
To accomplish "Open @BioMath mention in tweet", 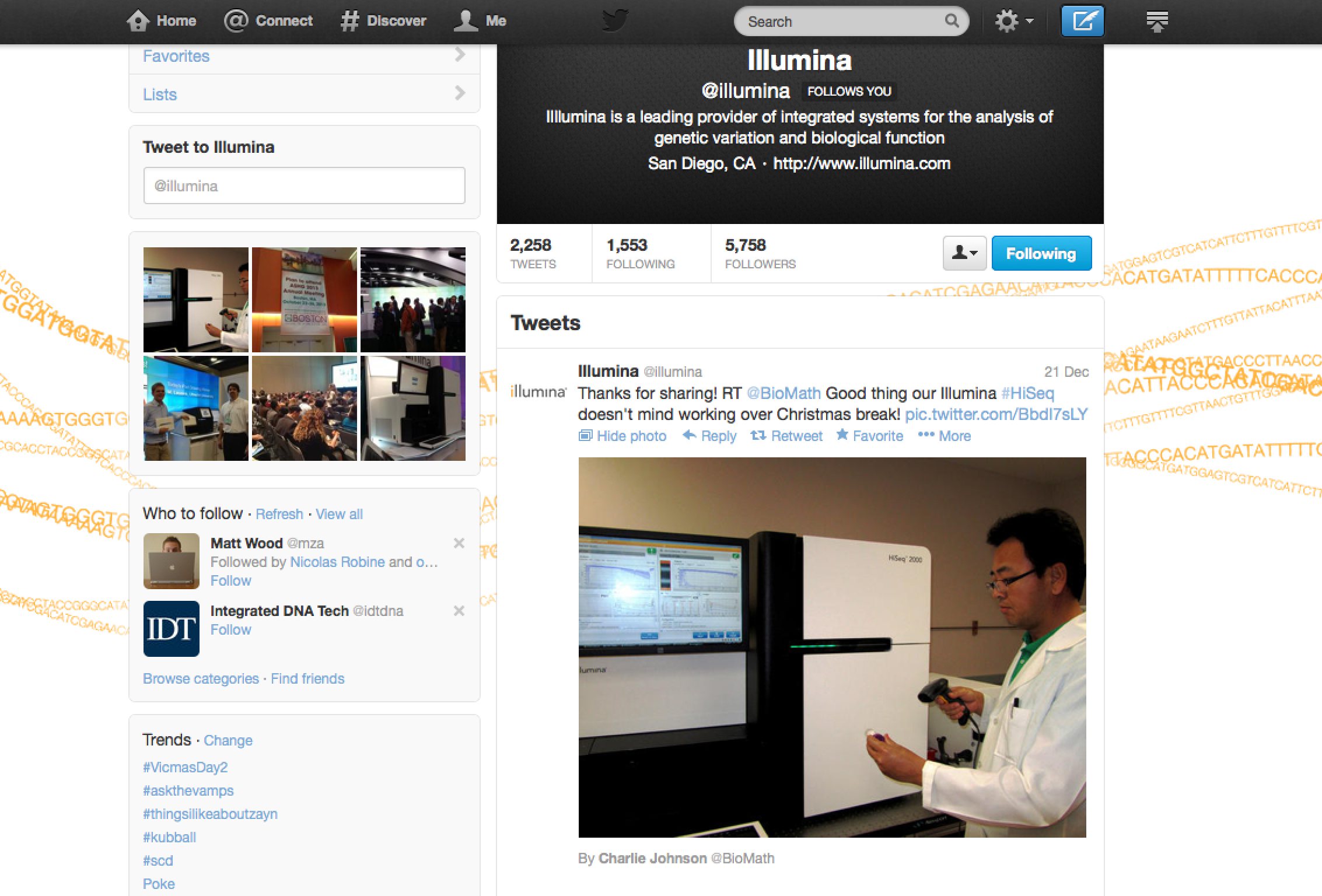I will (784, 393).
